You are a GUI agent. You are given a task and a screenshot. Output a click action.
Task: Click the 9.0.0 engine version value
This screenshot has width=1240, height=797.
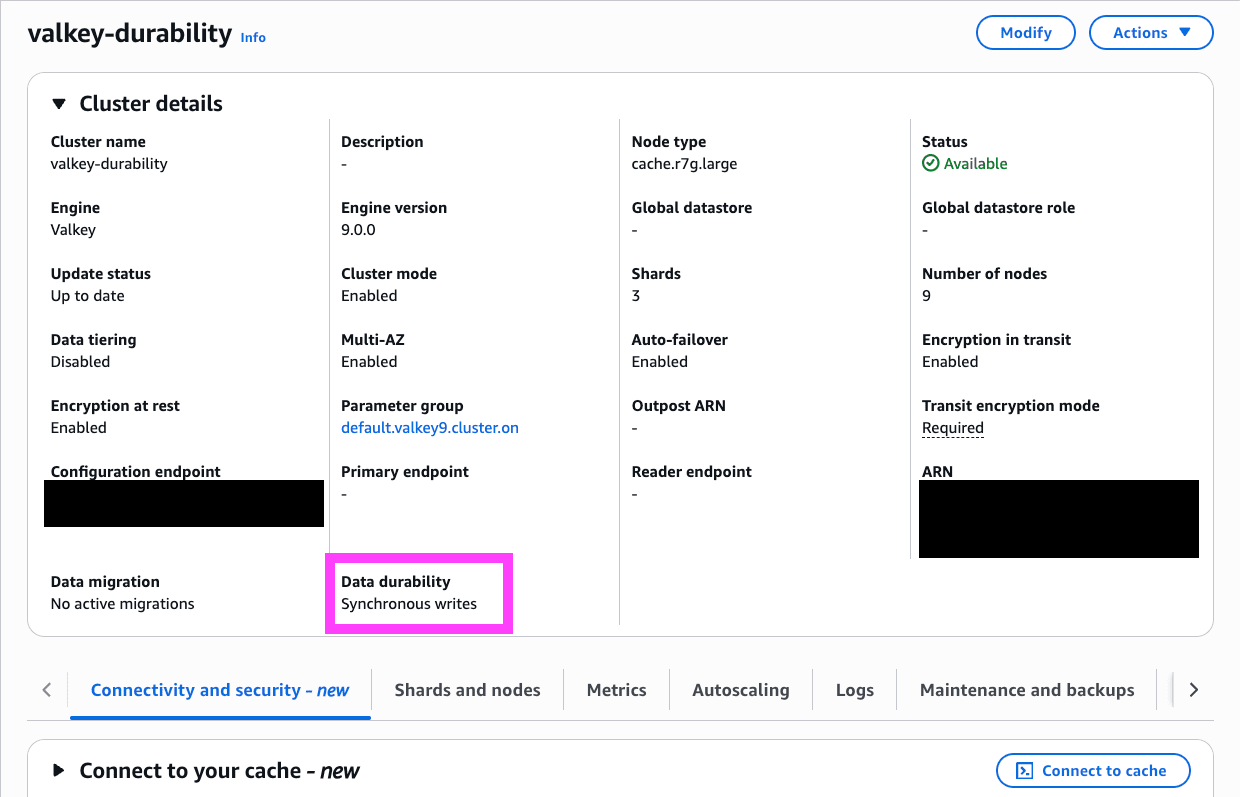pyautogui.click(x=360, y=230)
